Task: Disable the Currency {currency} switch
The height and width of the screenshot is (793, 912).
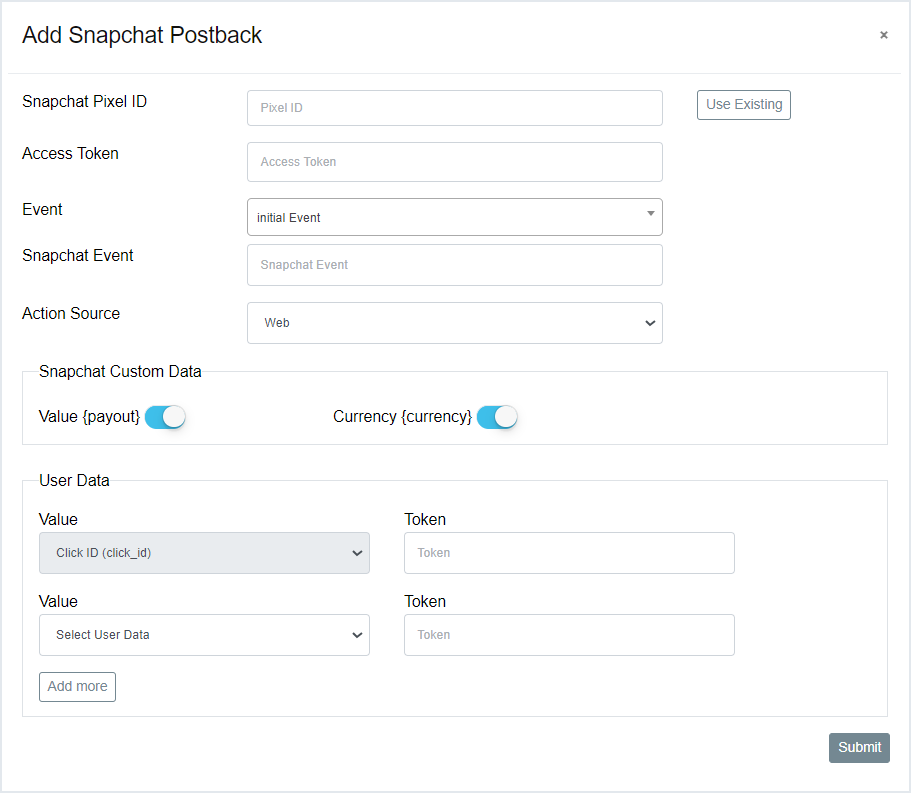Action: click(497, 417)
